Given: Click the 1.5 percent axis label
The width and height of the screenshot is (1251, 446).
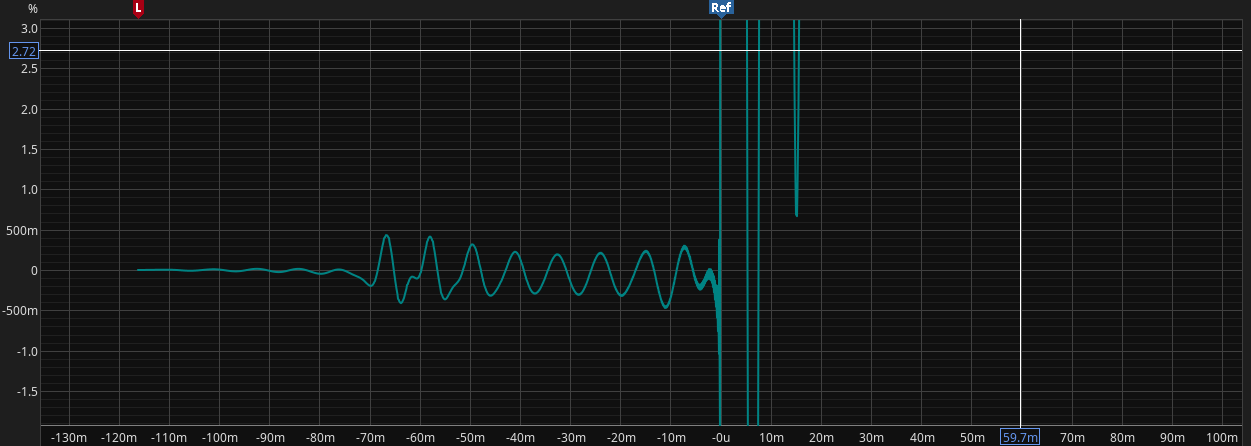Looking at the screenshot, I should coord(29,149).
